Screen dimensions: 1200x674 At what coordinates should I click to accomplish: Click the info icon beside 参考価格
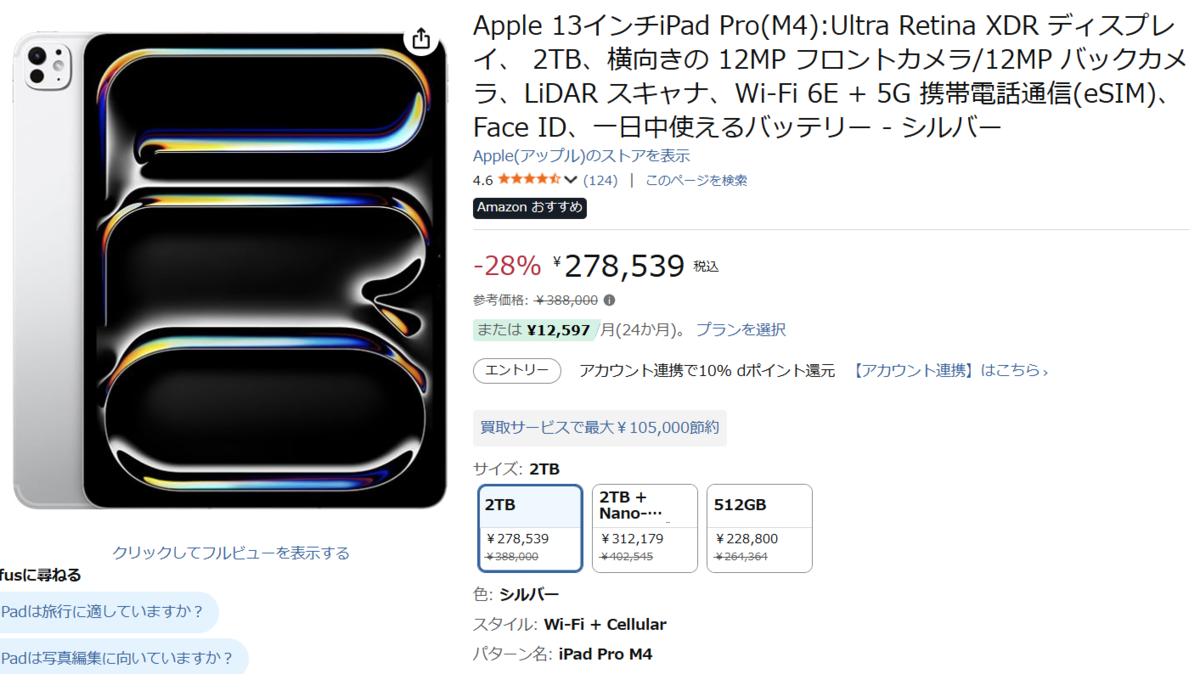(x=609, y=300)
